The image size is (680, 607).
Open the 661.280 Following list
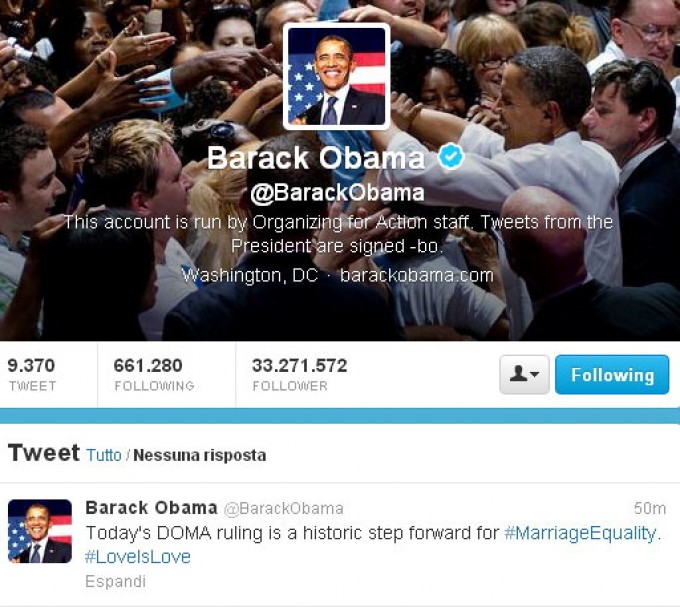[154, 374]
